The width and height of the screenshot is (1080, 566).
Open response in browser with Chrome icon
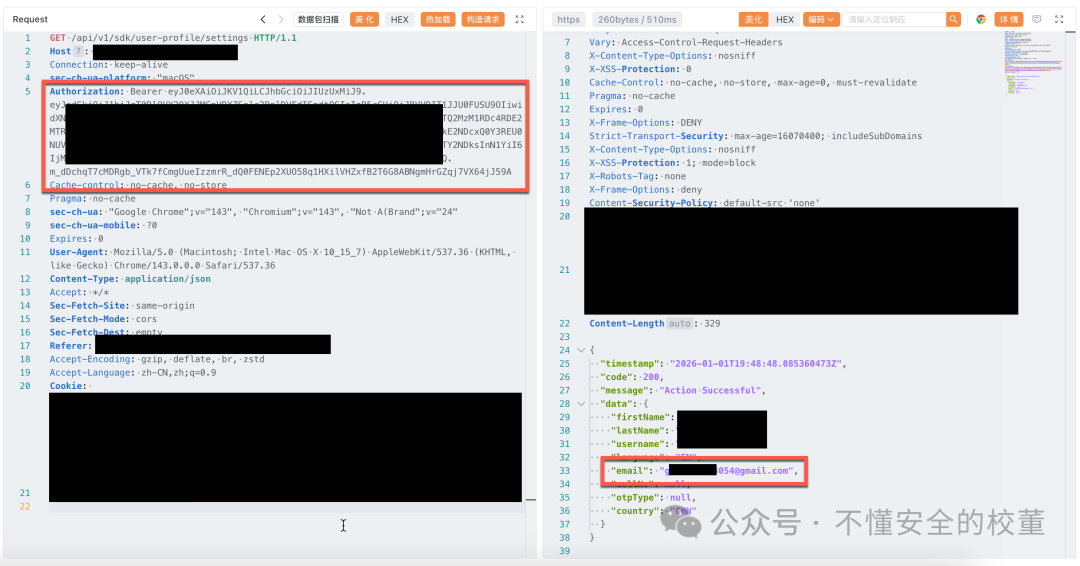coord(981,19)
